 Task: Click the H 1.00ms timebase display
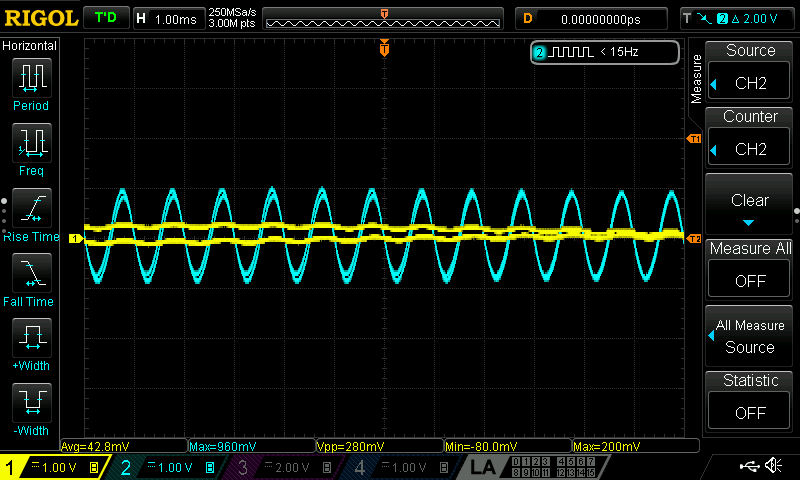[x=167, y=18]
